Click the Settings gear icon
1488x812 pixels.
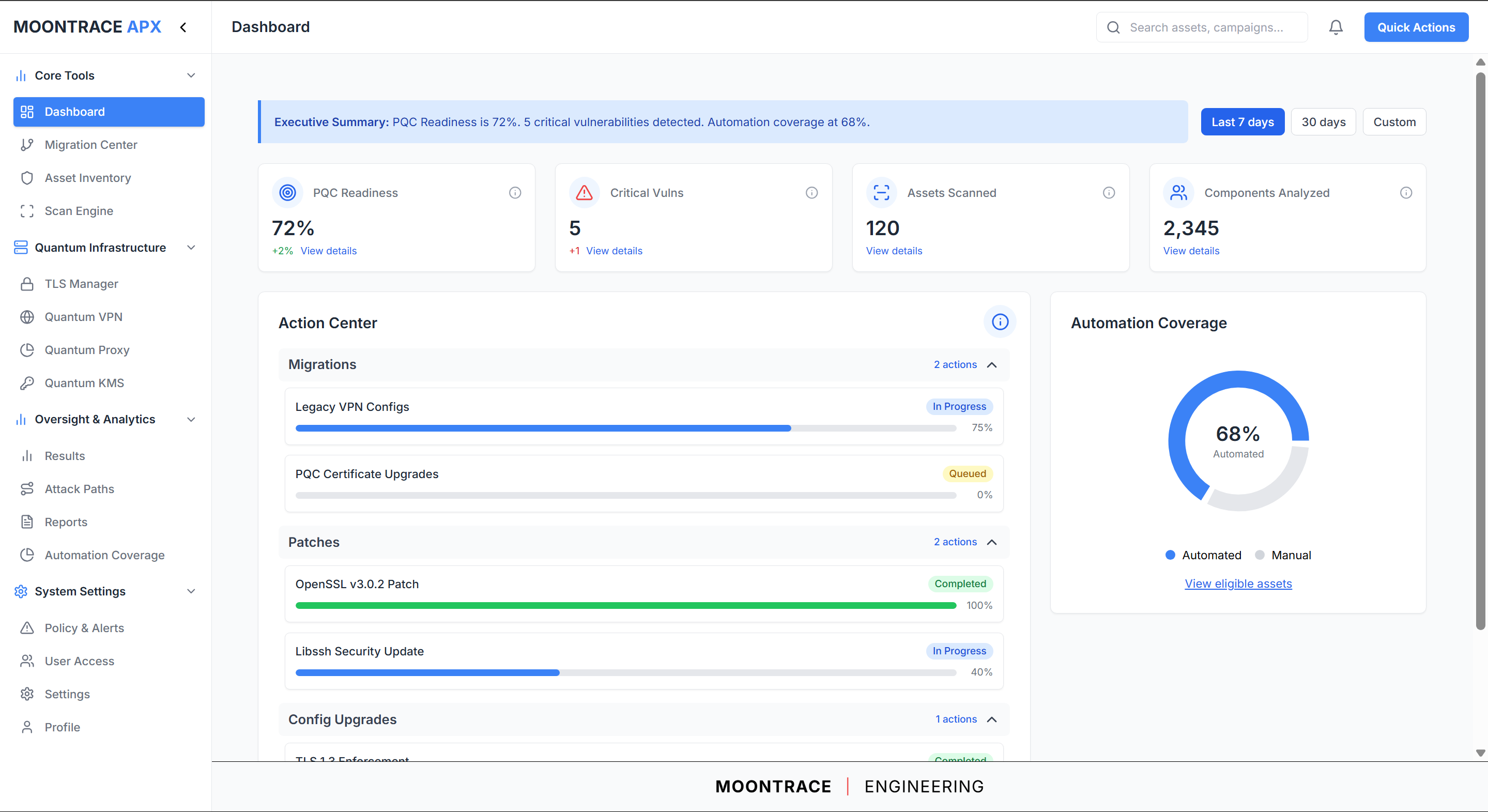click(27, 694)
